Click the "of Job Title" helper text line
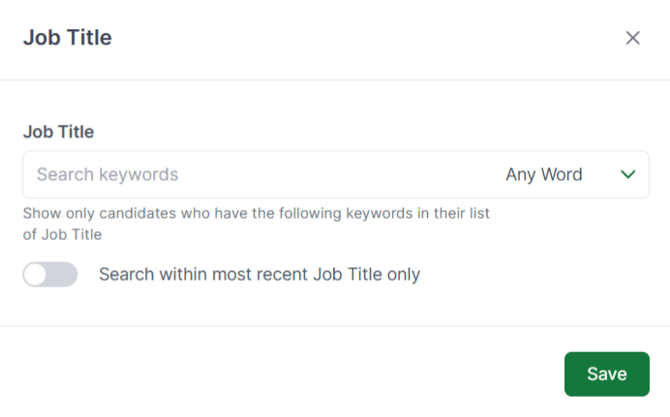670x417 pixels. (x=62, y=235)
